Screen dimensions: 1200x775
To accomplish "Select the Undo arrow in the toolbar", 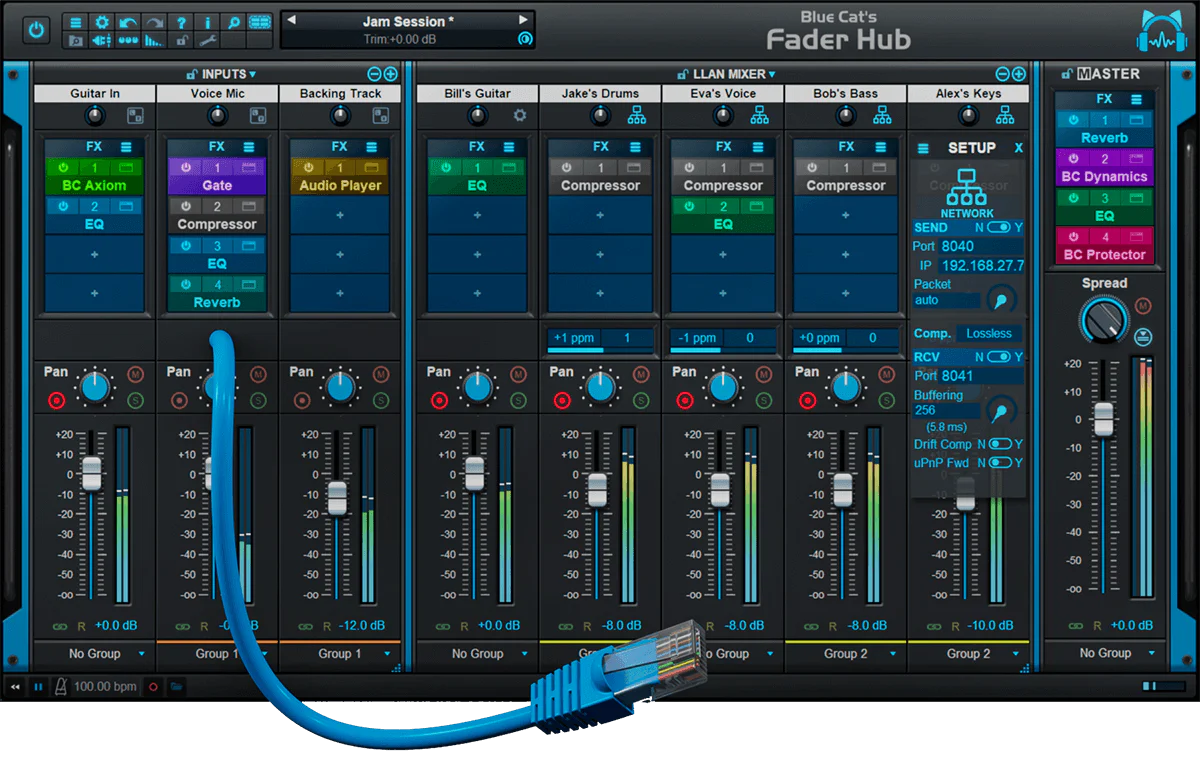I will pos(127,21).
